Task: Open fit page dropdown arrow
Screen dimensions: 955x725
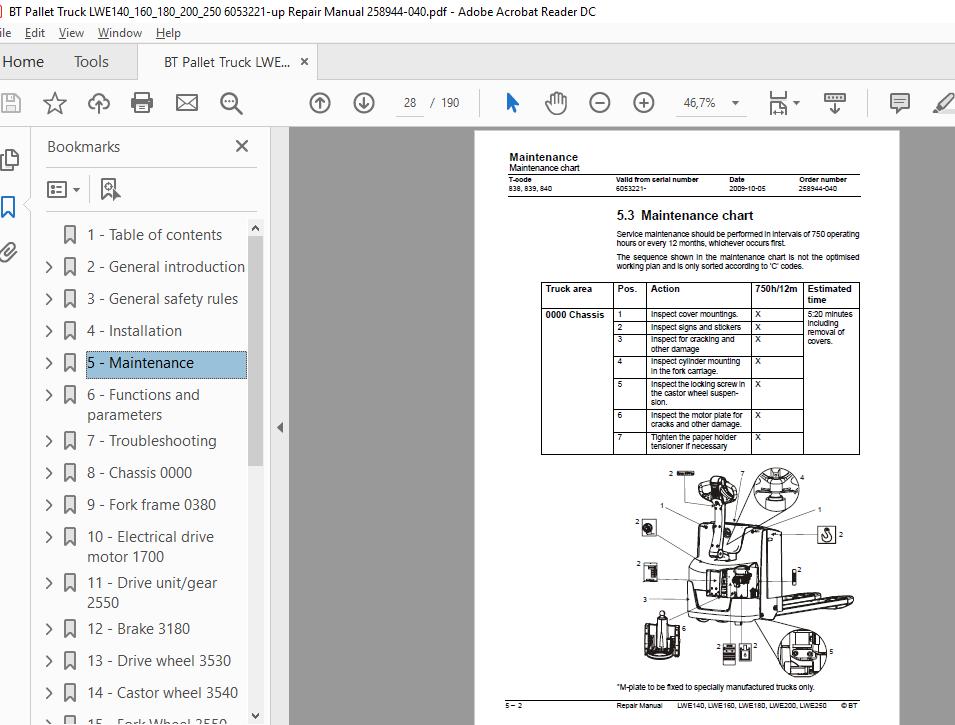Action: (x=796, y=103)
